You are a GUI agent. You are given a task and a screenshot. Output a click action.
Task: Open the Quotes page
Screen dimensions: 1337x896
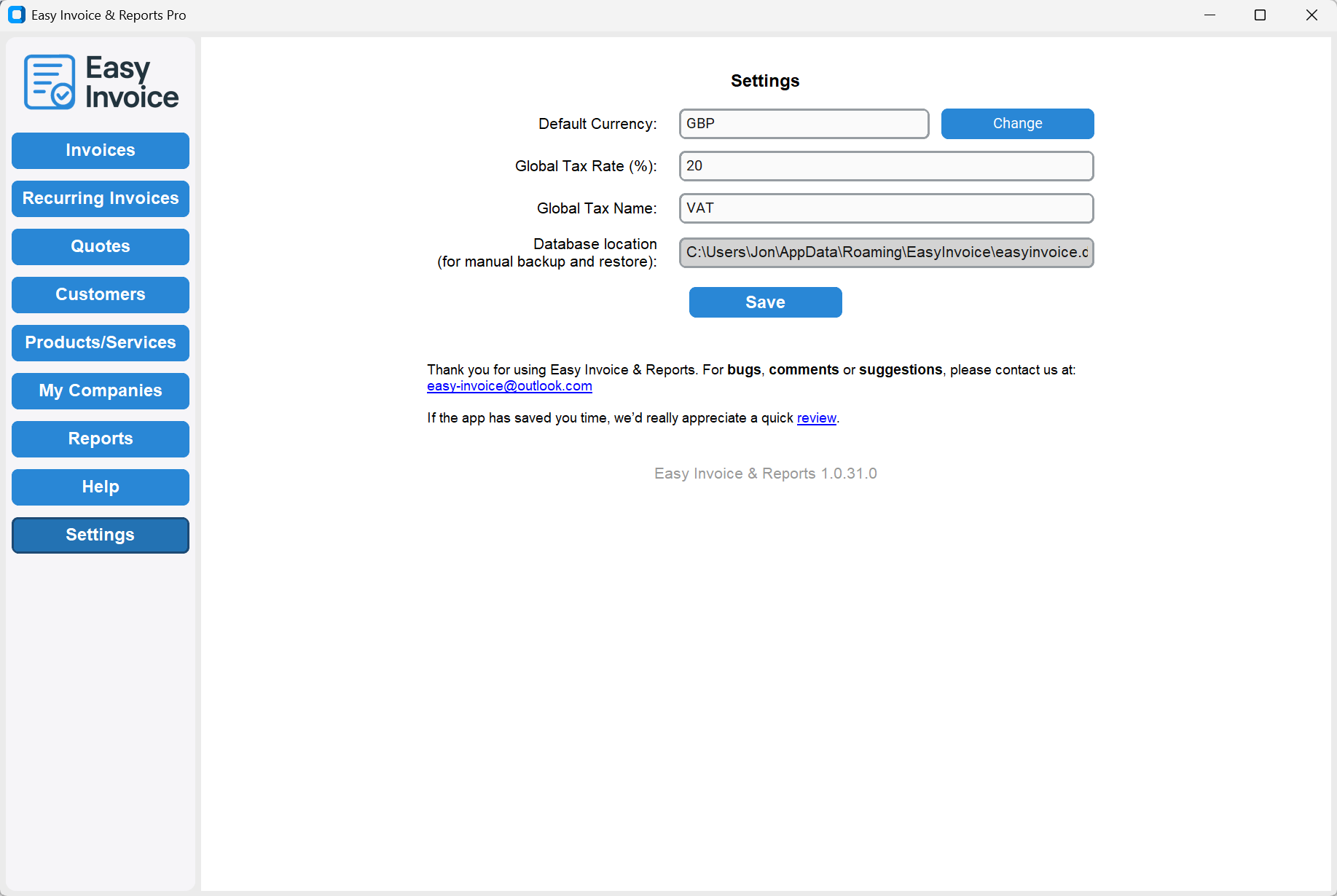pyautogui.click(x=101, y=247)
